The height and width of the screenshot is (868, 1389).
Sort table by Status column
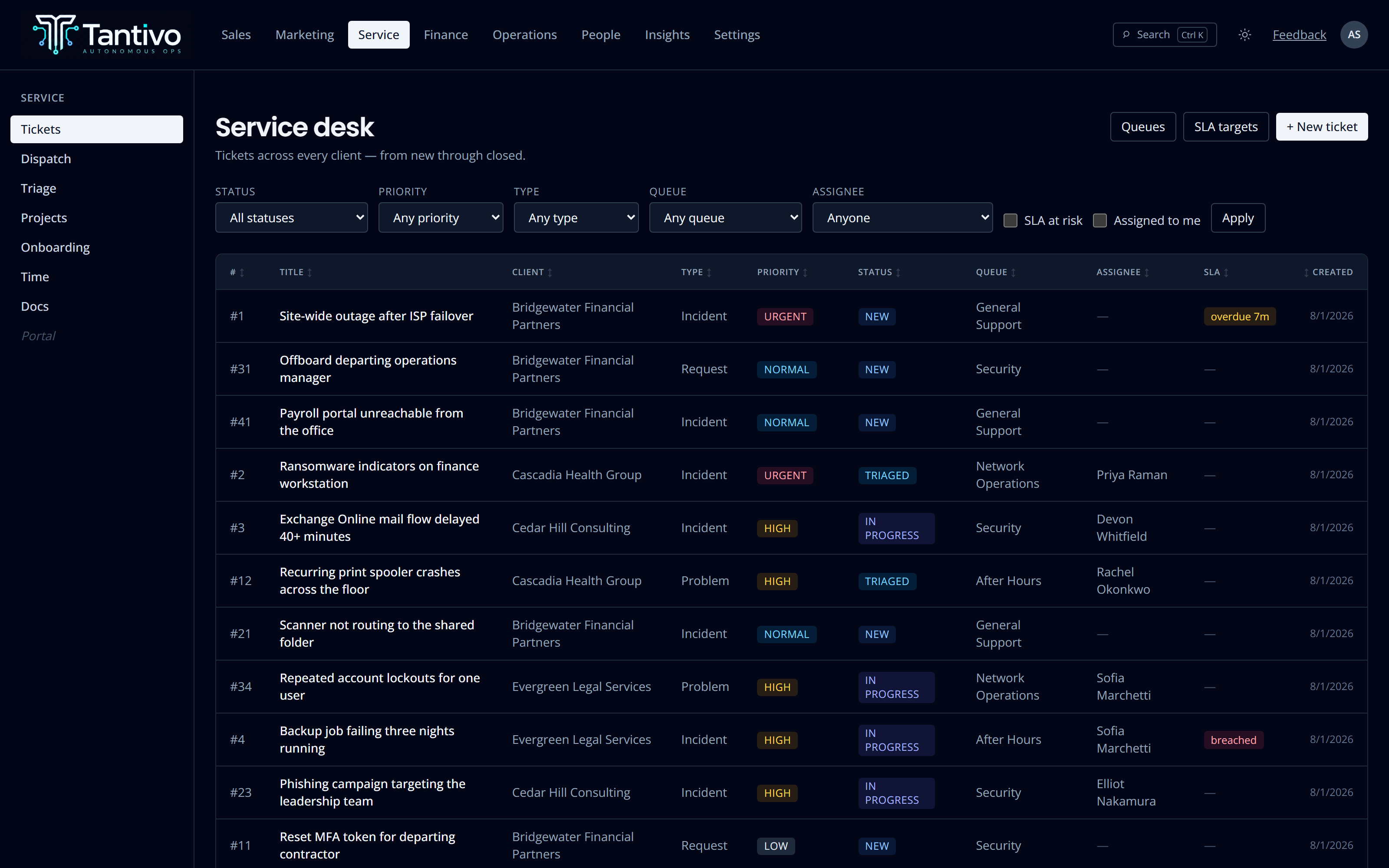coord(879,272)
